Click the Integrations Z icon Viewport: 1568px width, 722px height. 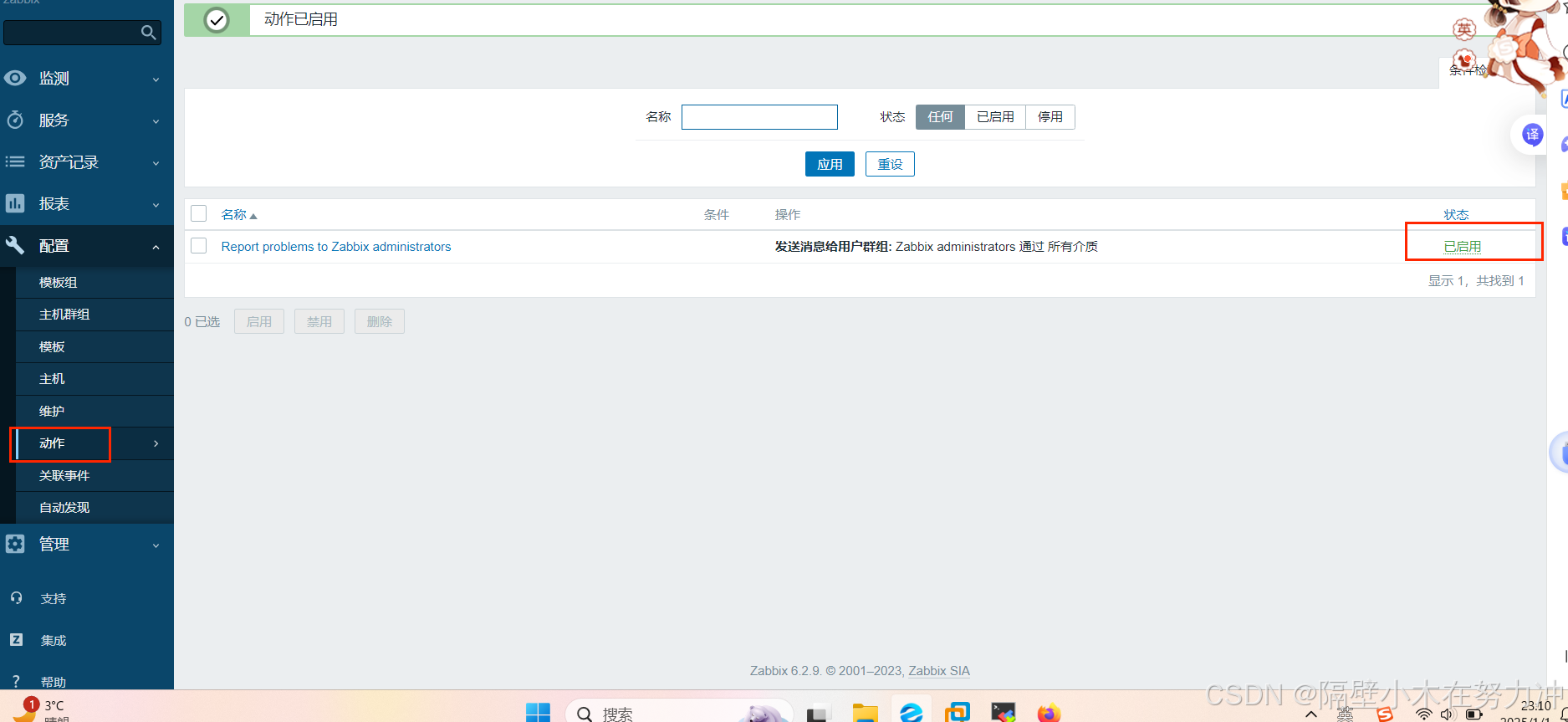point(16,640)
